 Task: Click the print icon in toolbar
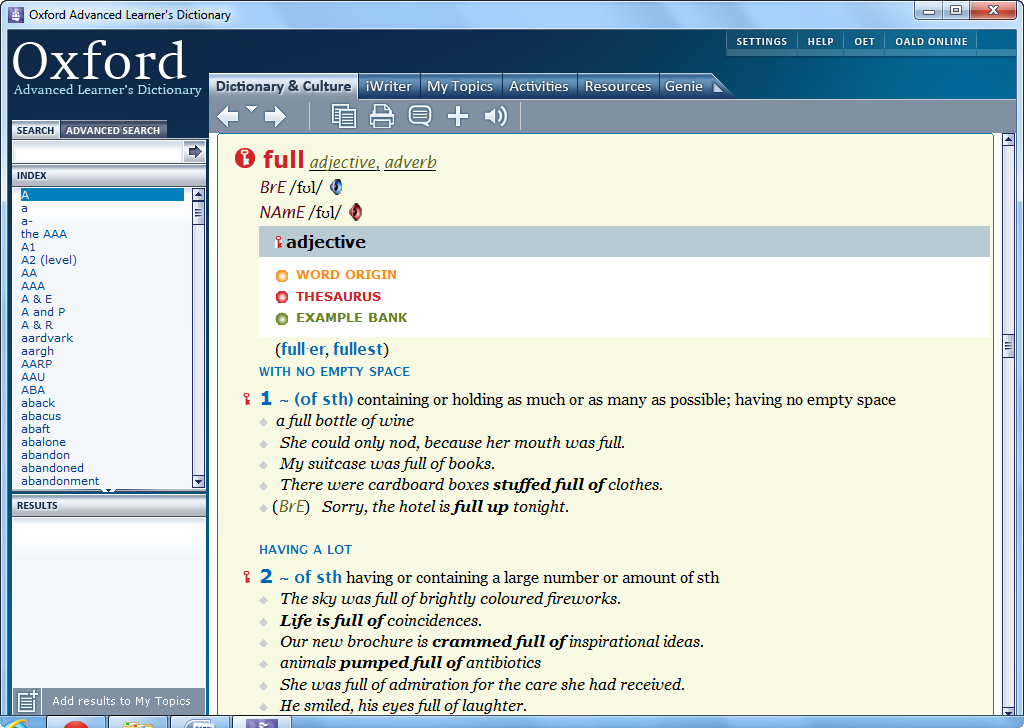point(381,116)
